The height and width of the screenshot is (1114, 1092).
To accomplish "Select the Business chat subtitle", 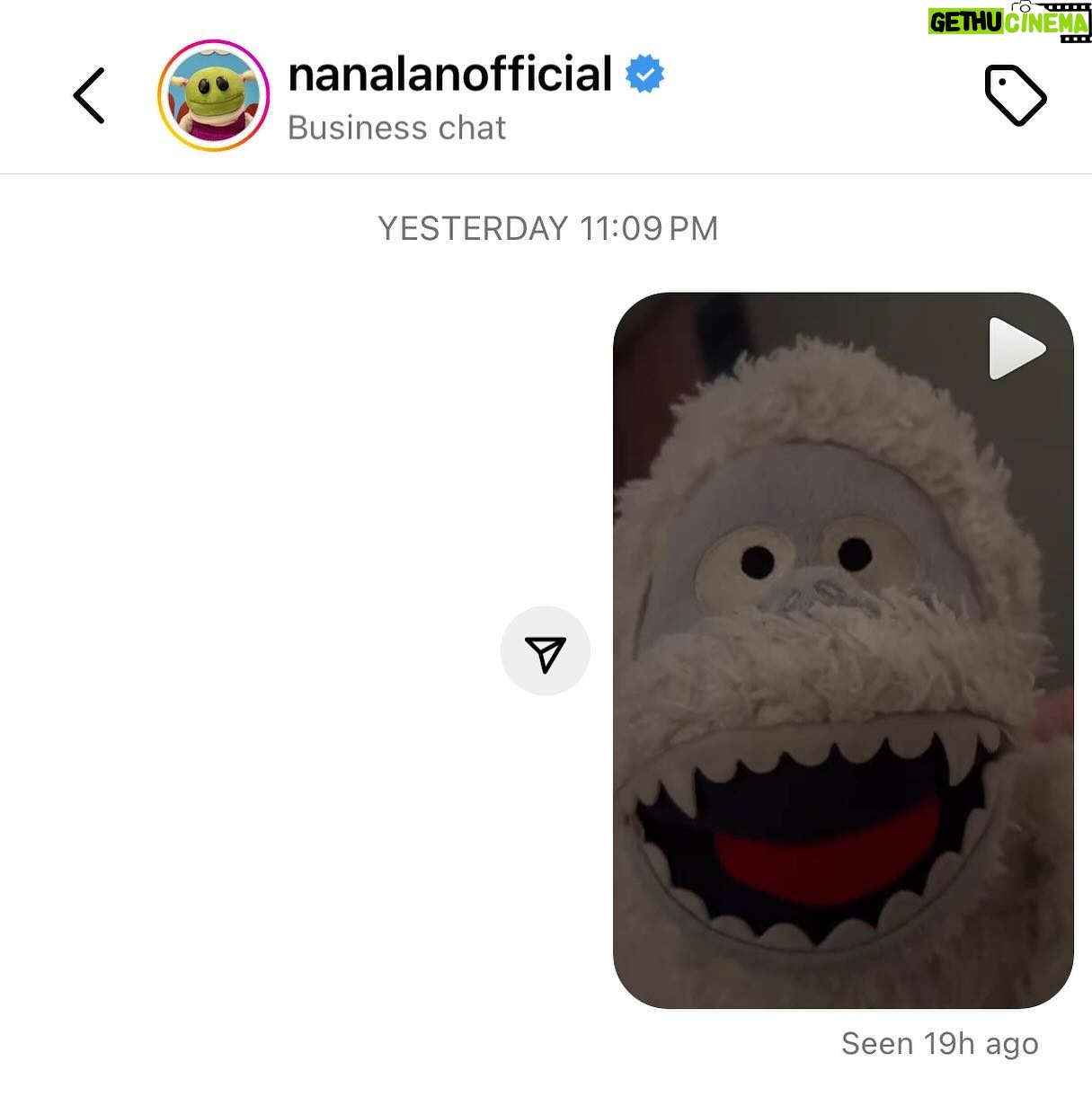I will [396, 128].
